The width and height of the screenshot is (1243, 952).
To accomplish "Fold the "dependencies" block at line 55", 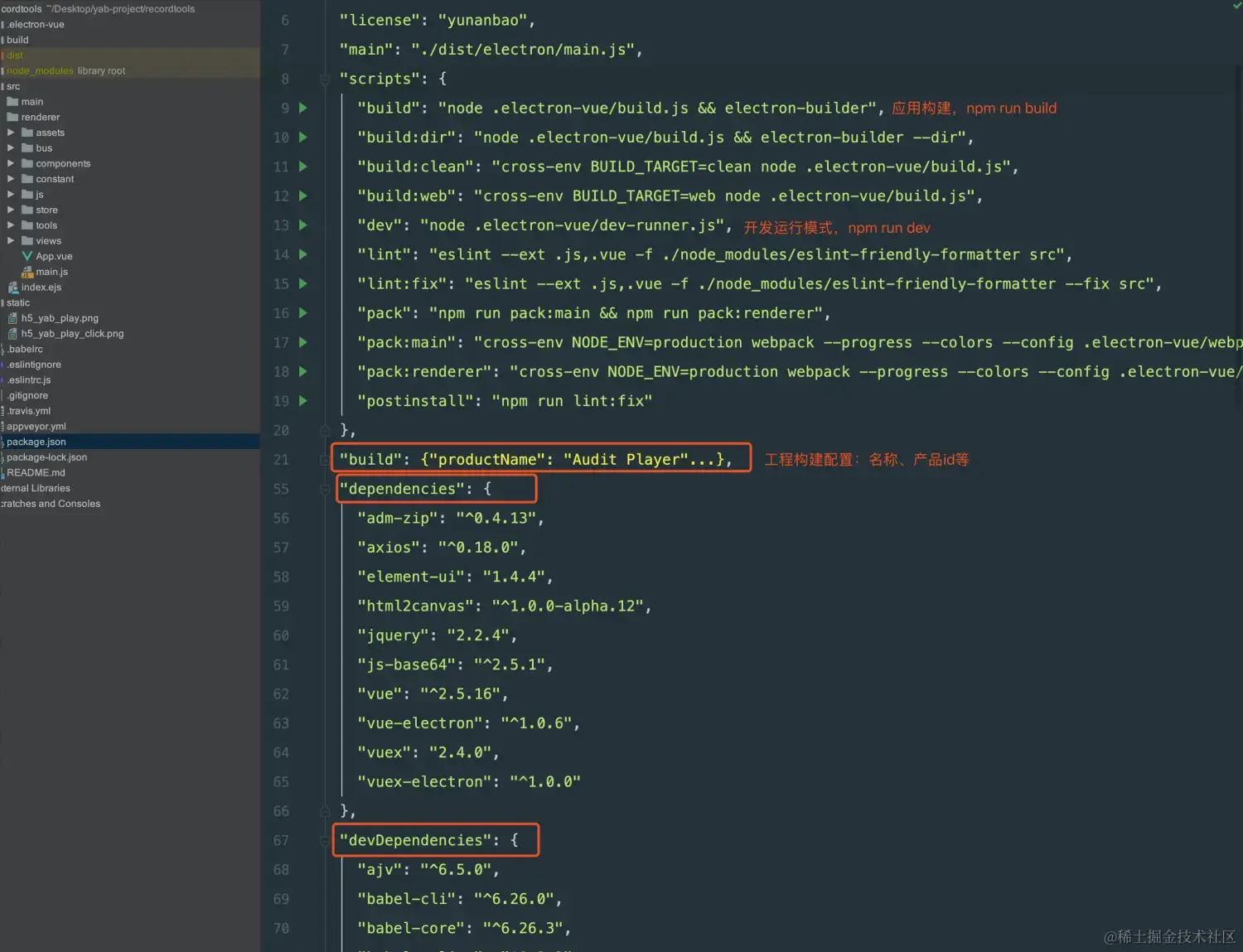I will (325, 489).
